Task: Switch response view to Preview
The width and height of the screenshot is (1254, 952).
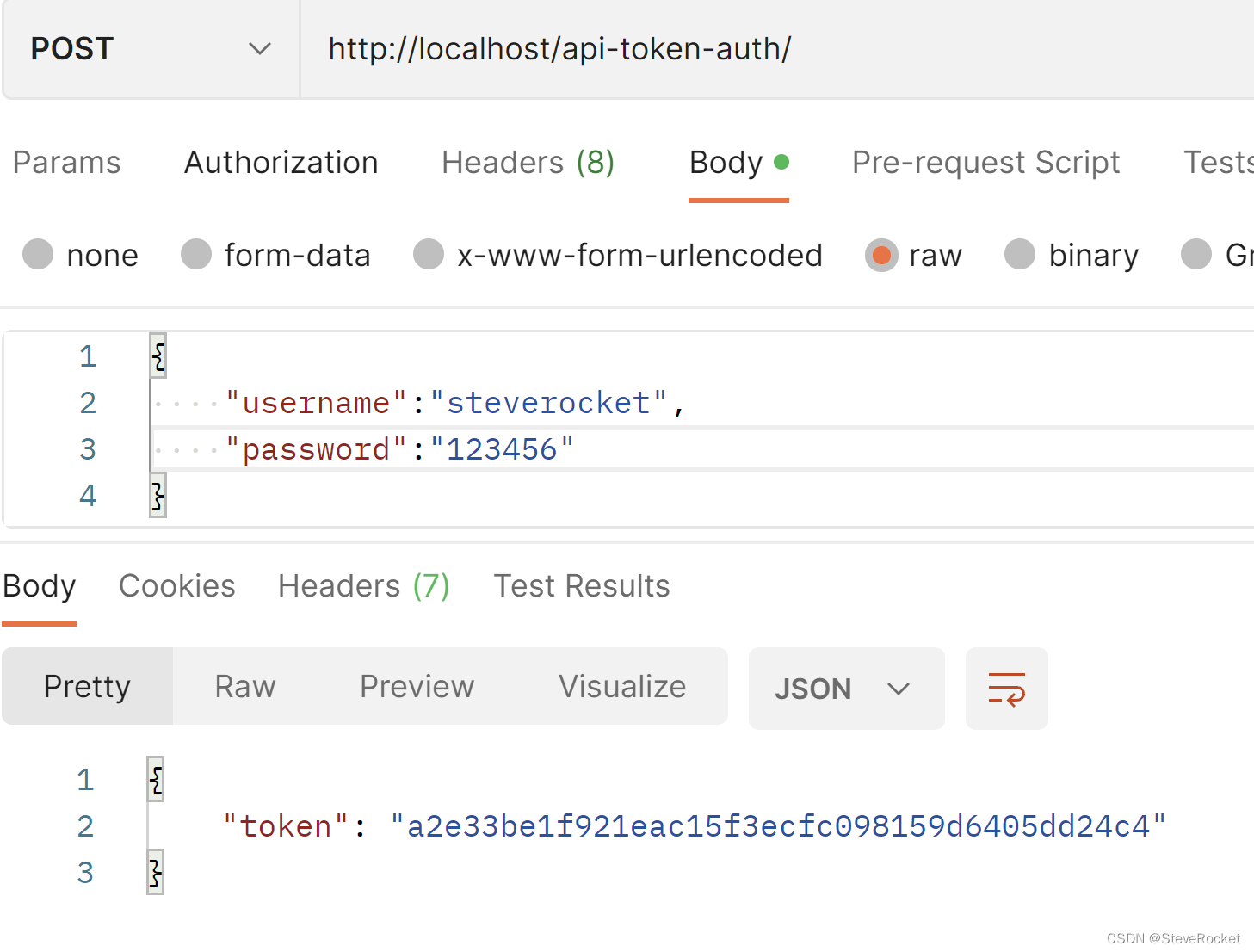Action: (x=417, y=687)
